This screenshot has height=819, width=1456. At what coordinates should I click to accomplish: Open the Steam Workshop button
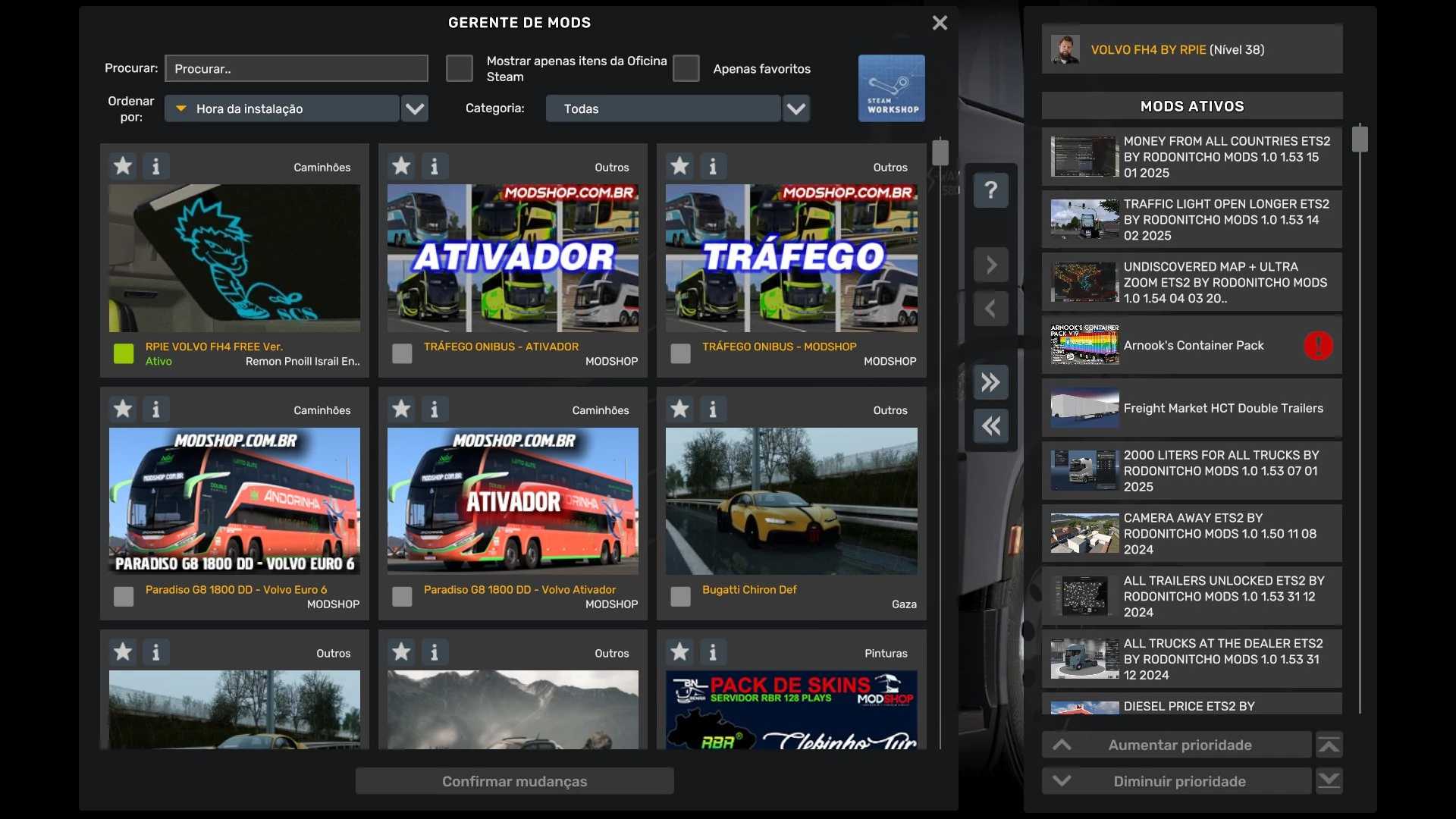tap(891, 88)
